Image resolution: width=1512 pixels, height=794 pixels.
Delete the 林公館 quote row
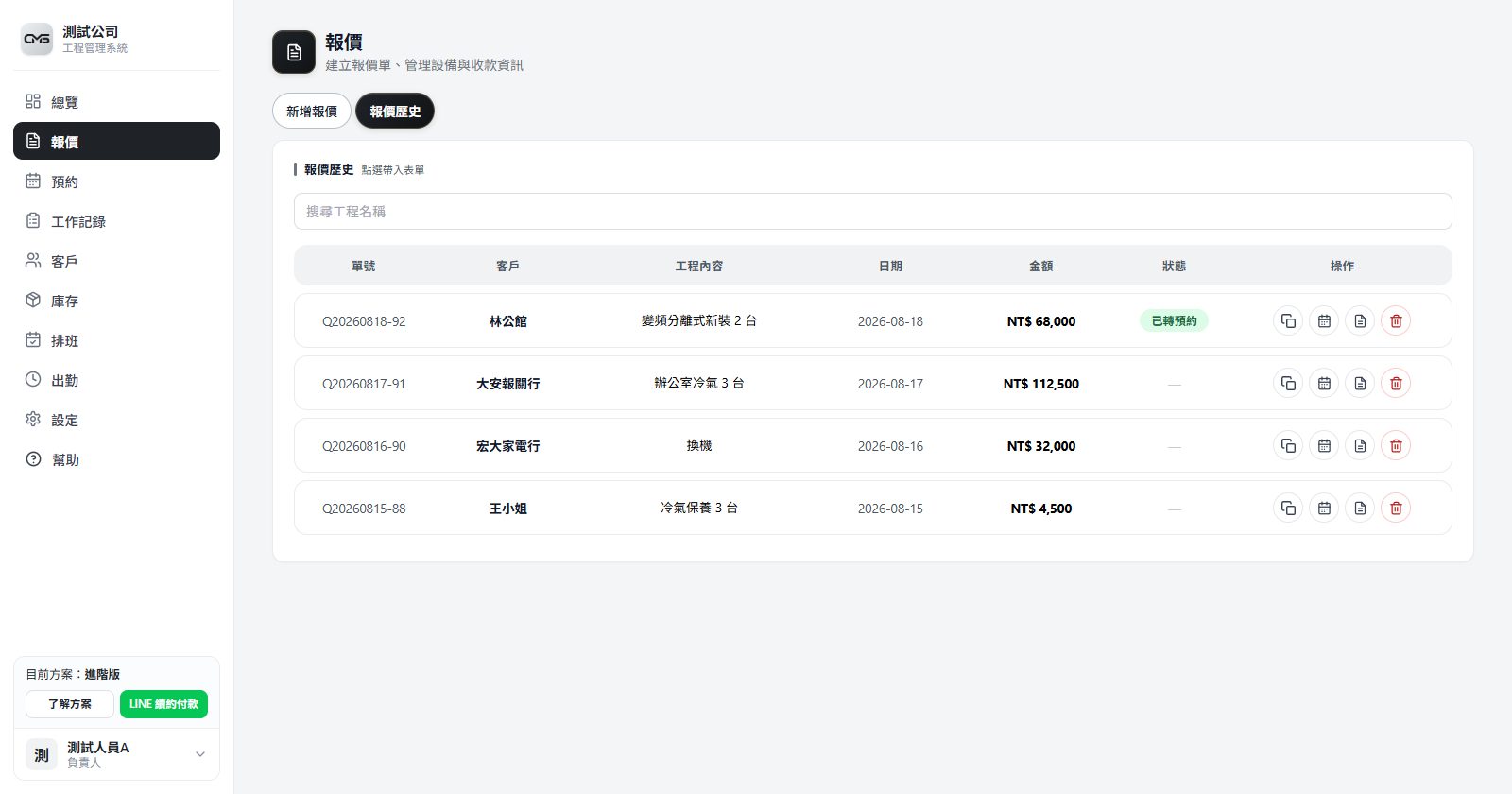tap(1396, 321)
